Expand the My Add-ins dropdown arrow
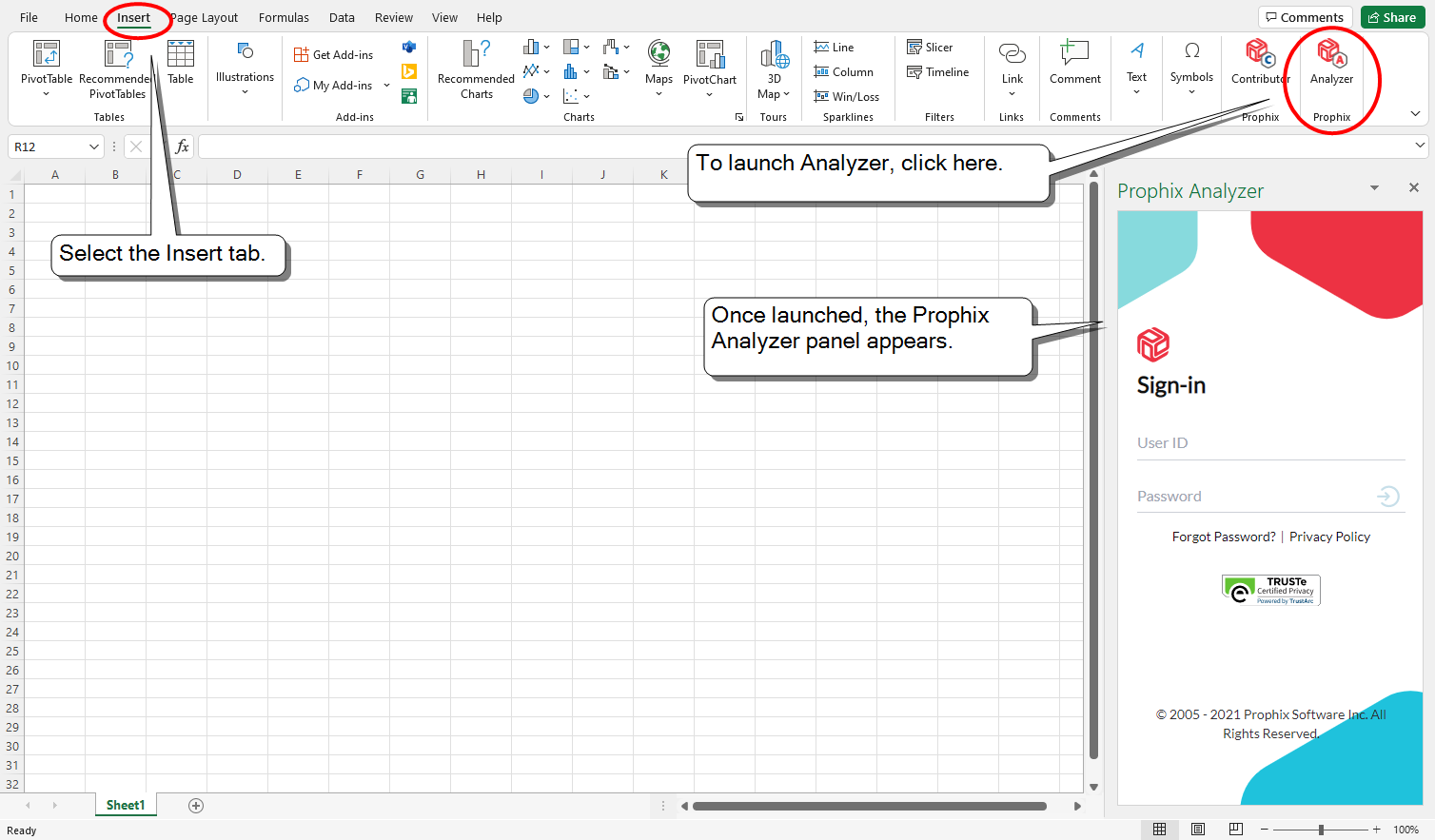Image resolution: width=1435 pixels, height=840 pixels. (386, 86)
